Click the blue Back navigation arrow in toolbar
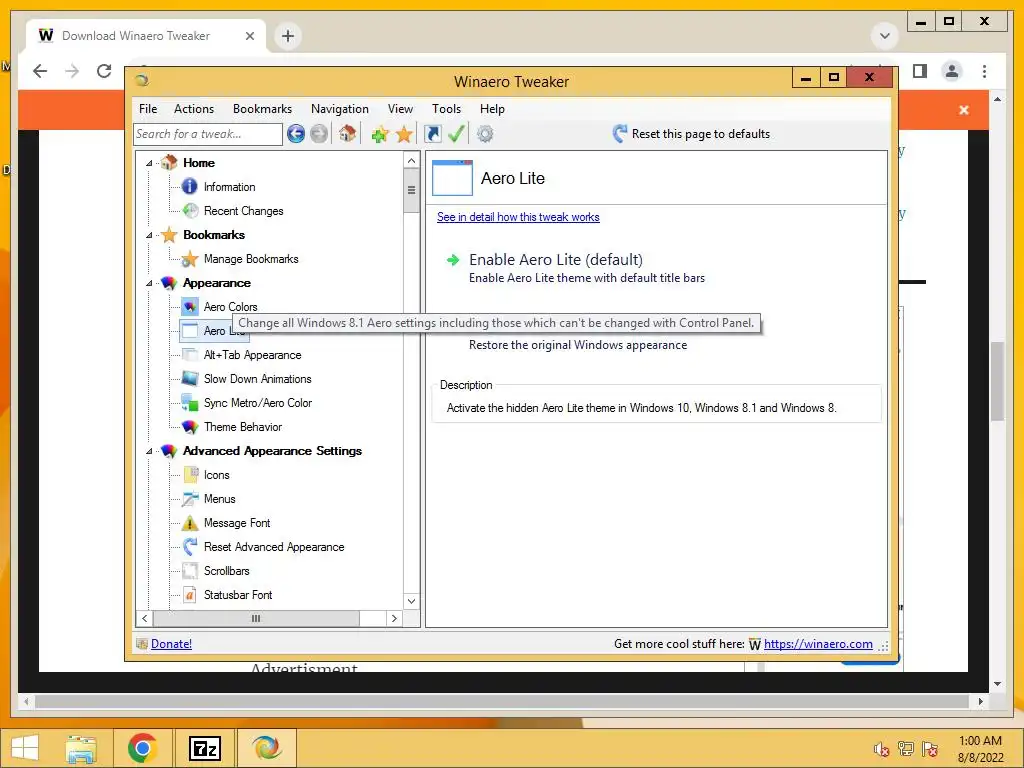This screenshot has height=768, width=1024. [296, 134]
